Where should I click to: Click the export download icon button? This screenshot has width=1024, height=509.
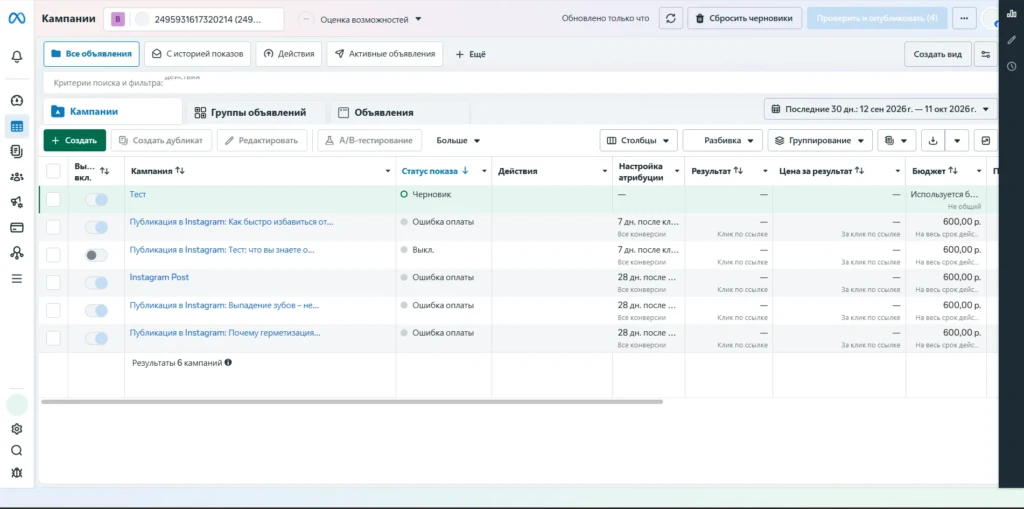pyautogui.click(x=933, y=140)
